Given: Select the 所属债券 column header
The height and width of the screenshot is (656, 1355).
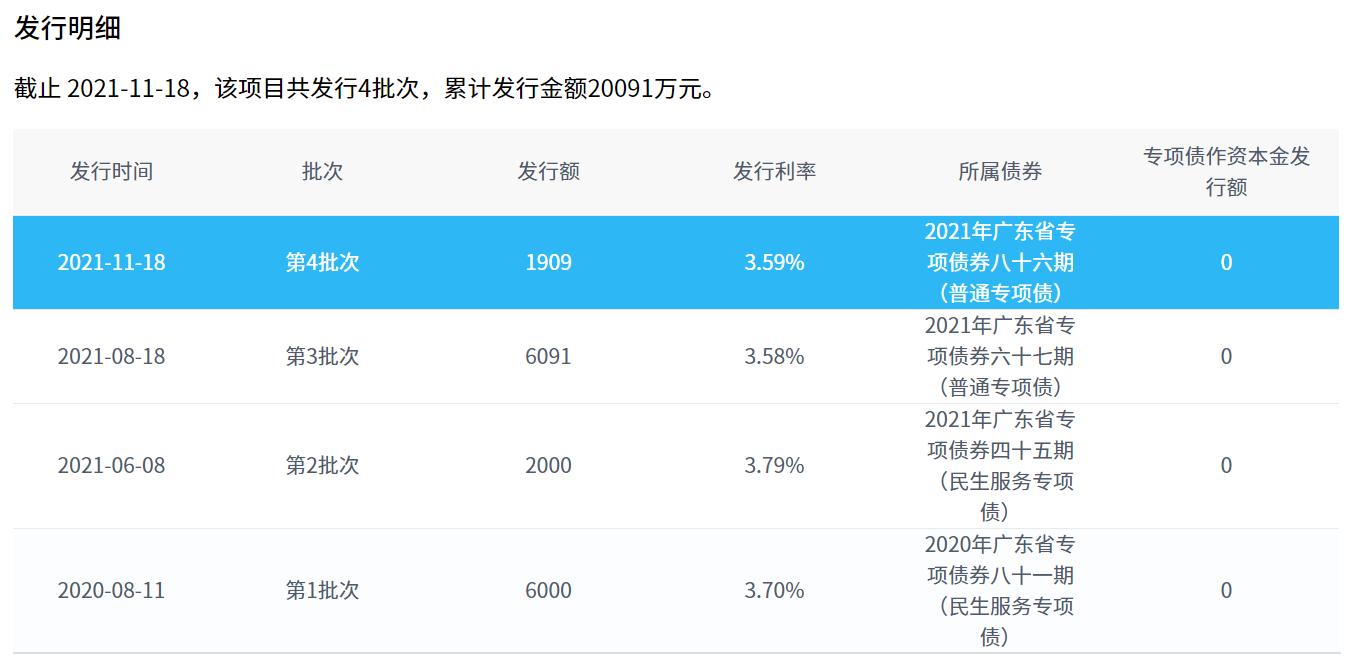Looking at the screenshot, I should pos(999,171).
